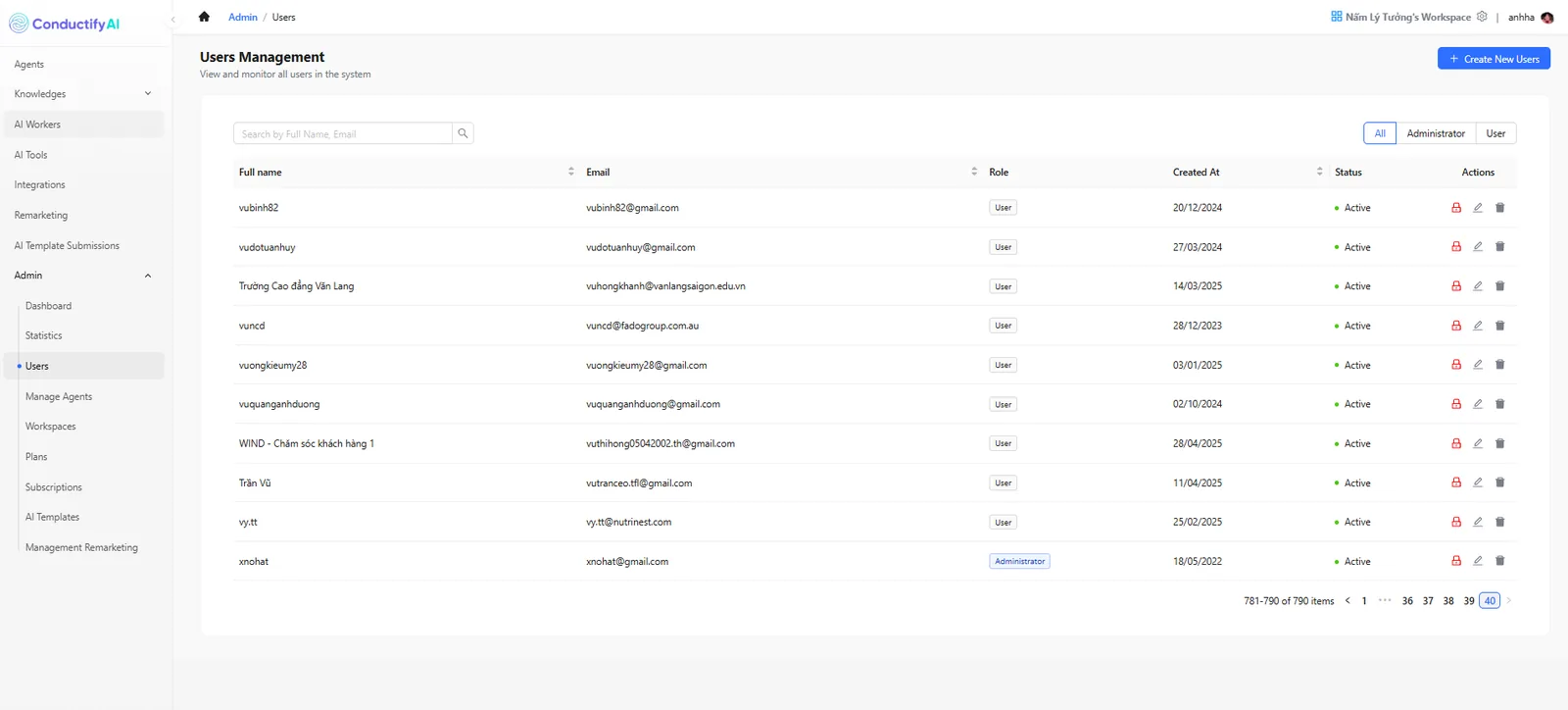Select the All role filter
This screenshot has width=1568, height=710.
[1380, 133]
